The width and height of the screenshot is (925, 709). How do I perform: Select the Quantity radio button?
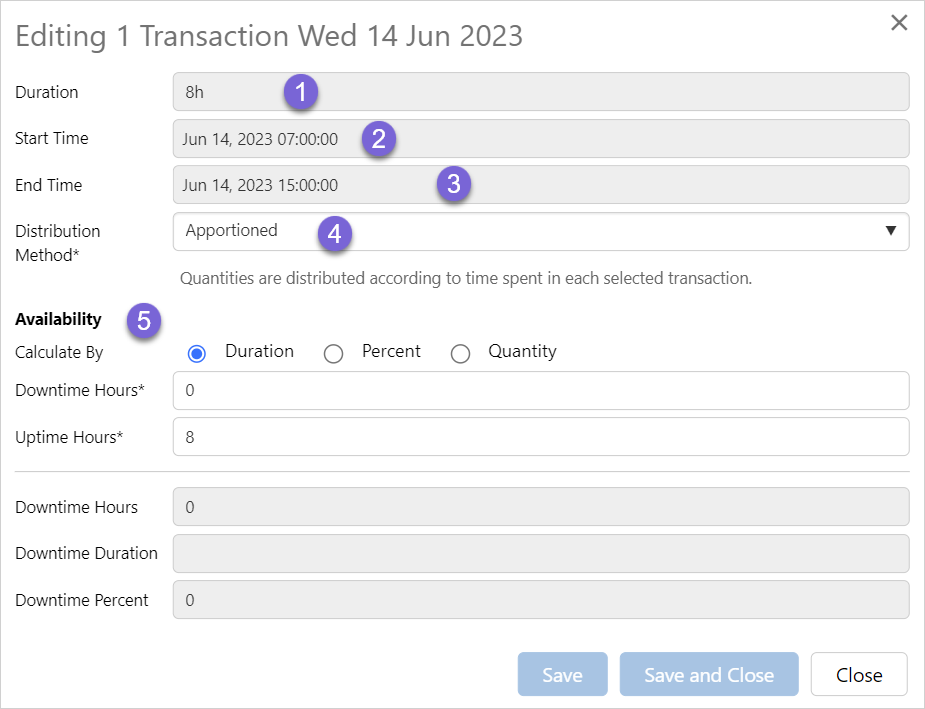tap(460, 353)
